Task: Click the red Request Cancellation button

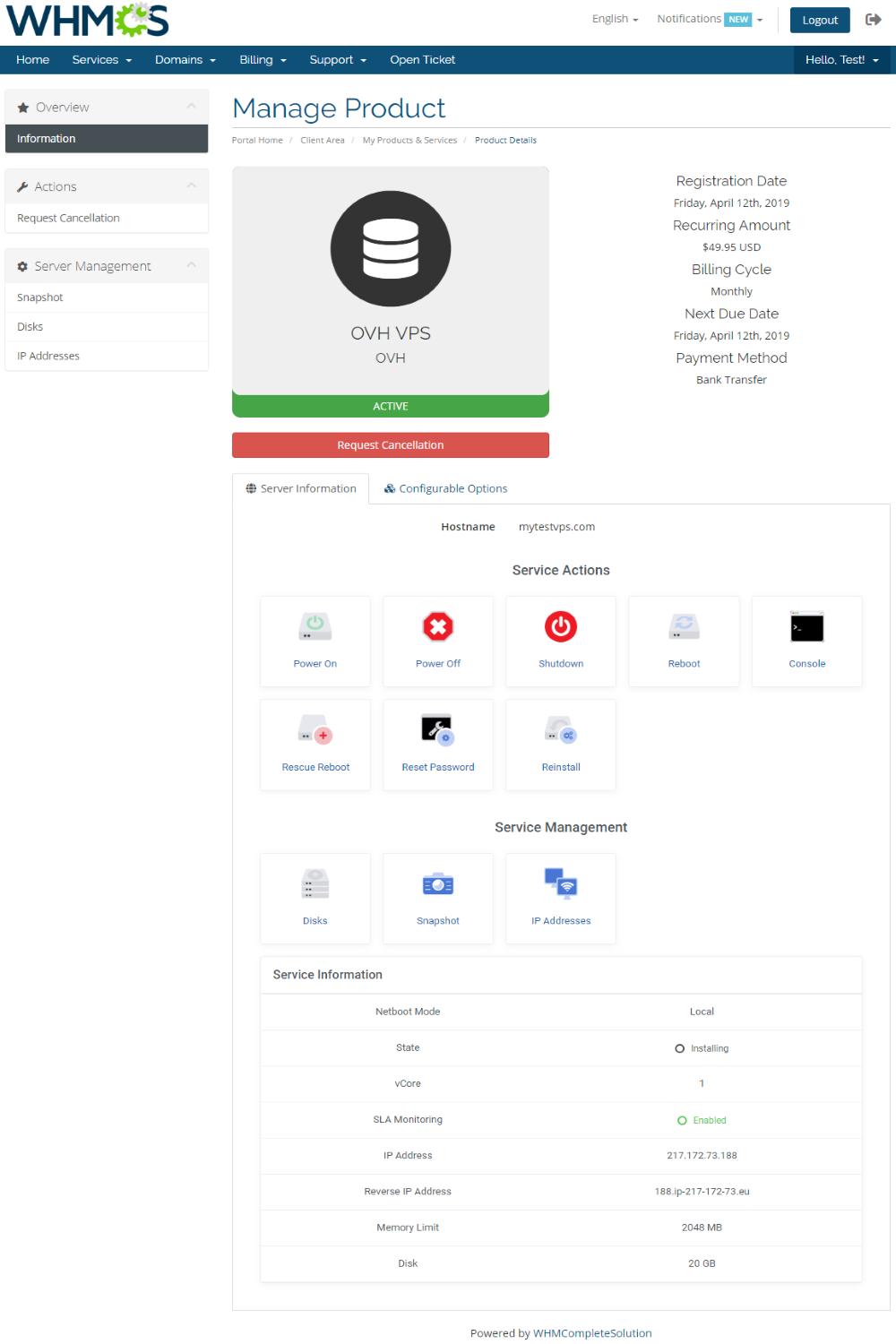Action: tap(391, 445)
